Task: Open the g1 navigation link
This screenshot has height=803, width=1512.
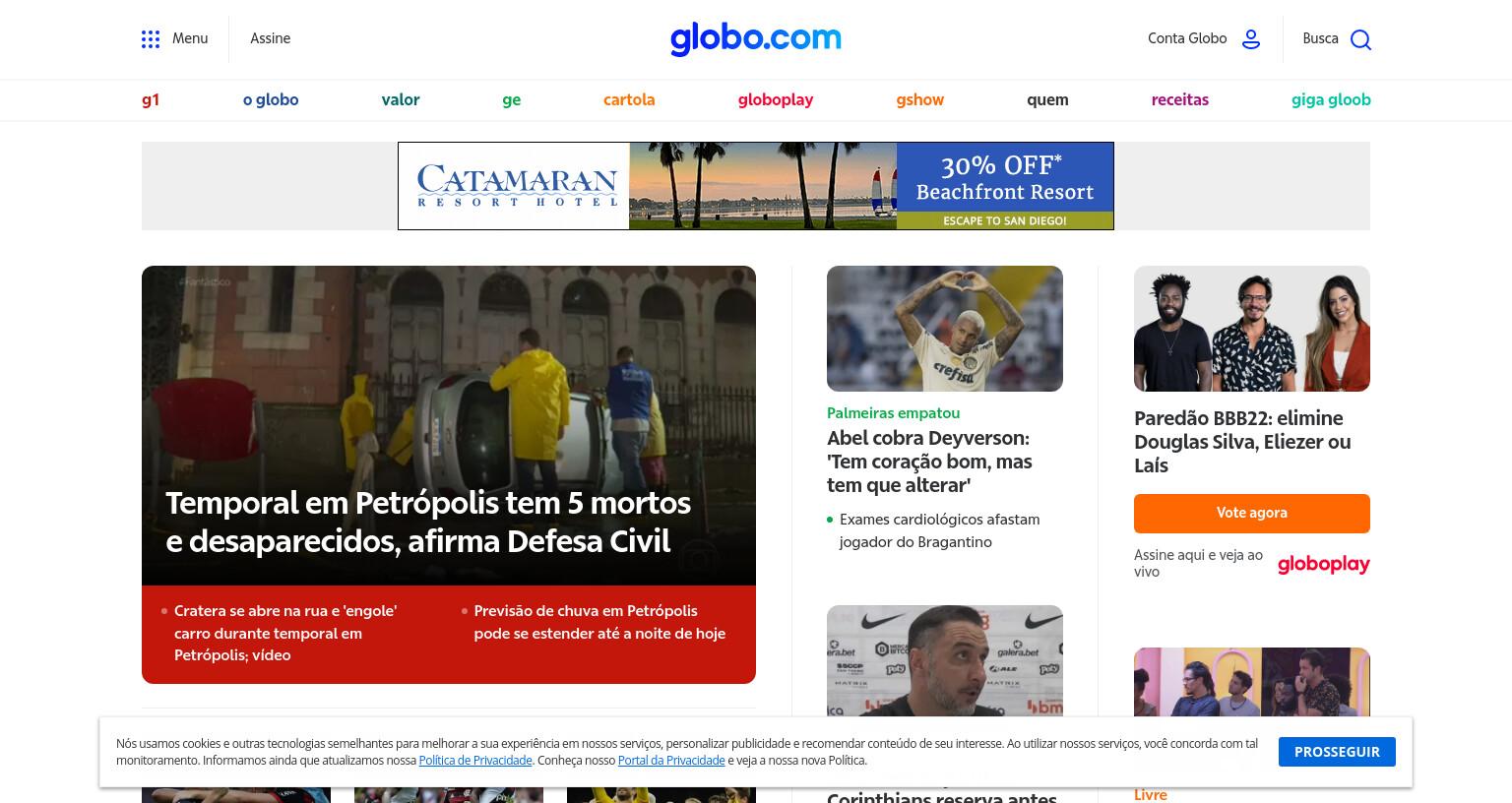Action: (151, 99)
